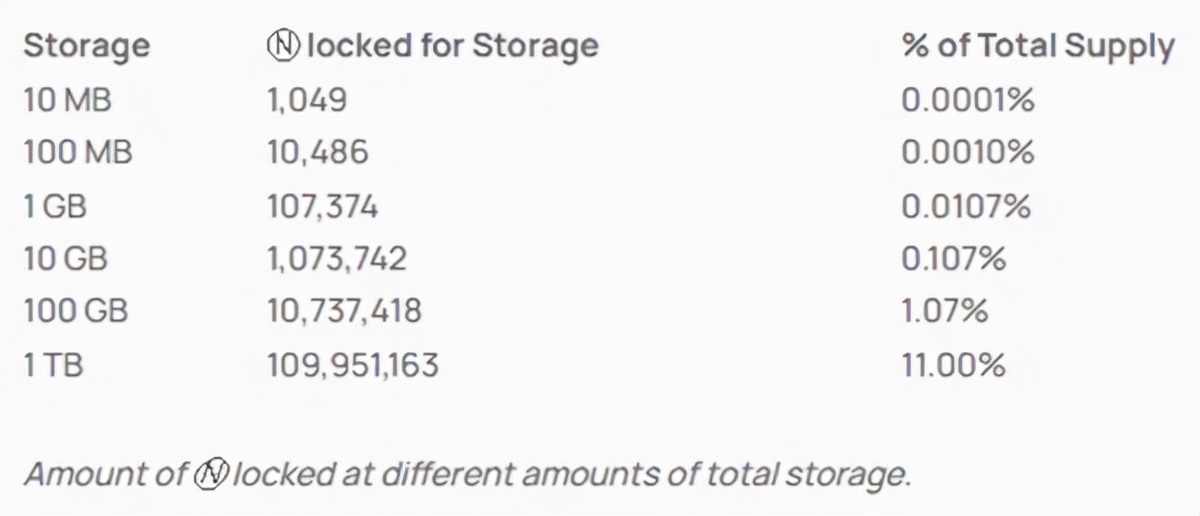1200x516 pixels.
Task: Click the Storage column header
Action: [86, 46]
